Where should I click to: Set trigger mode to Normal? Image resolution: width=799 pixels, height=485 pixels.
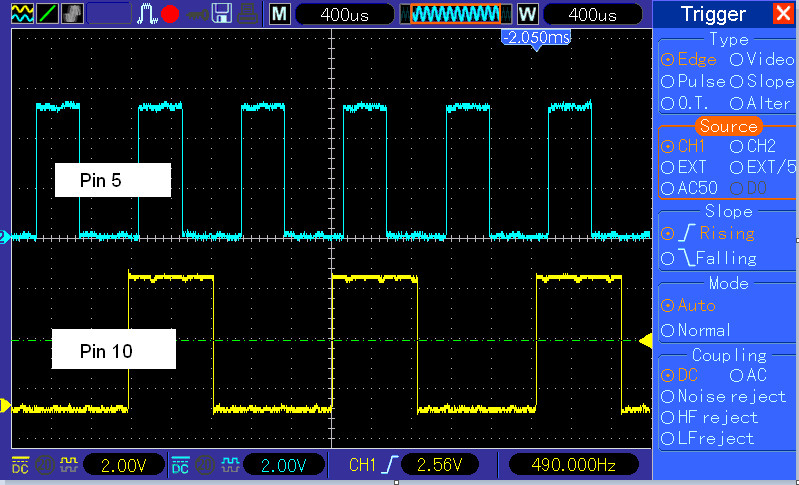point(696,330)
